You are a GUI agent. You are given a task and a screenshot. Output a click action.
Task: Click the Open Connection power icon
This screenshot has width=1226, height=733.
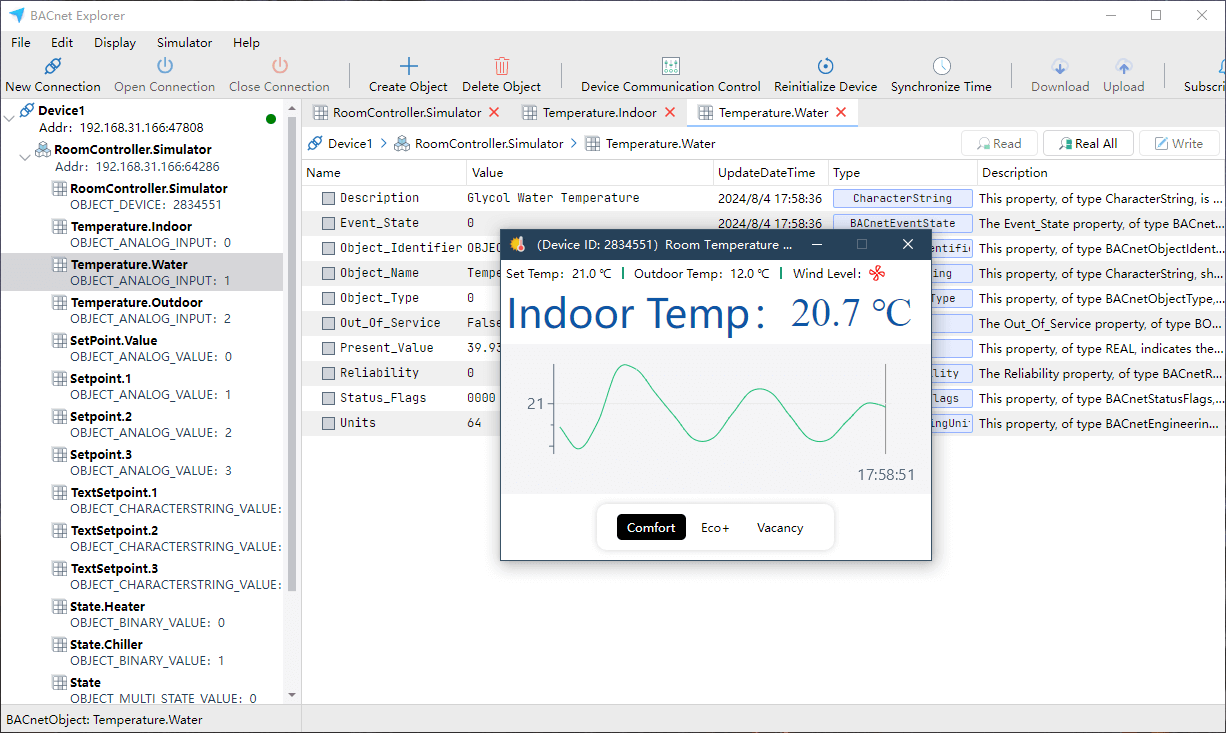(165, 66)
